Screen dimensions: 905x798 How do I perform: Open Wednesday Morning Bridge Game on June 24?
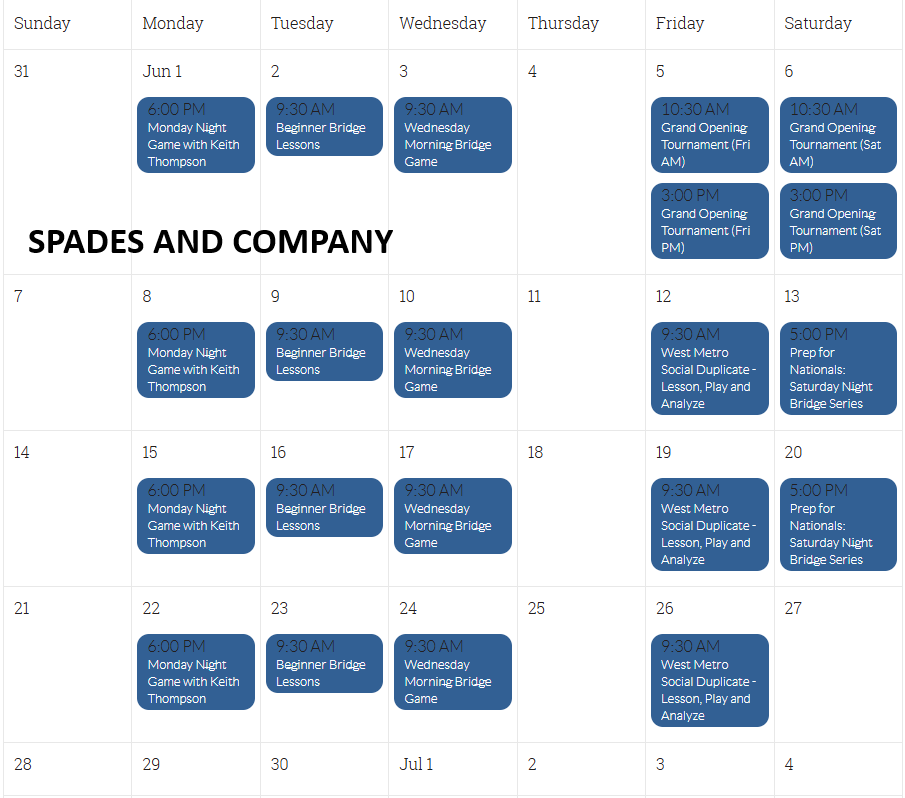tap(452, 672)
